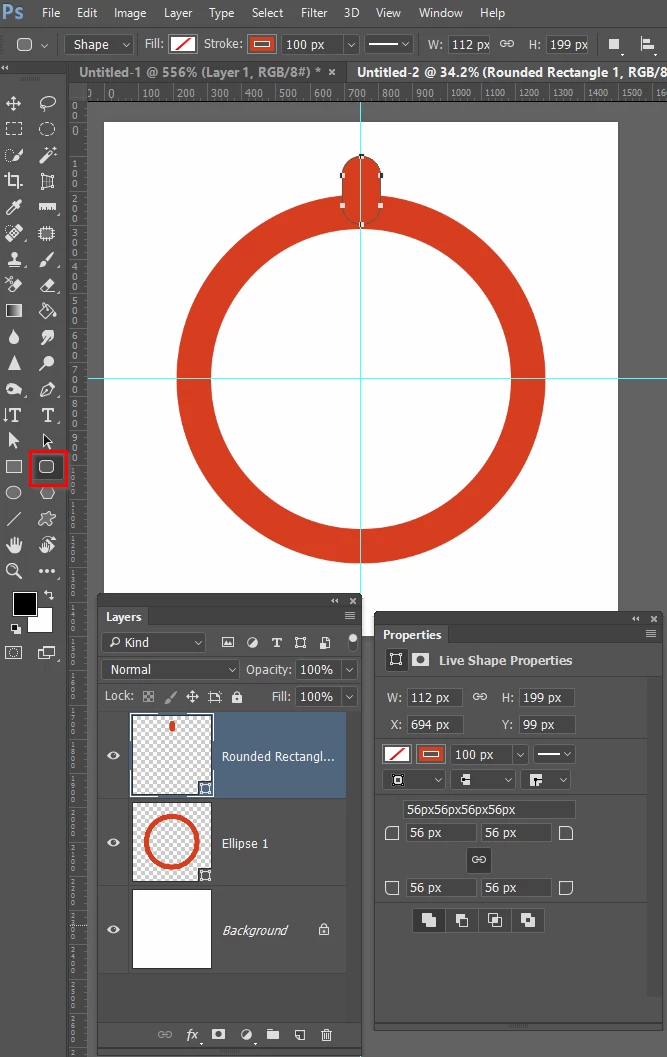Select the Gradient tool
Image resolution: width=667 pixels, height=1057 pixels.
13,311
